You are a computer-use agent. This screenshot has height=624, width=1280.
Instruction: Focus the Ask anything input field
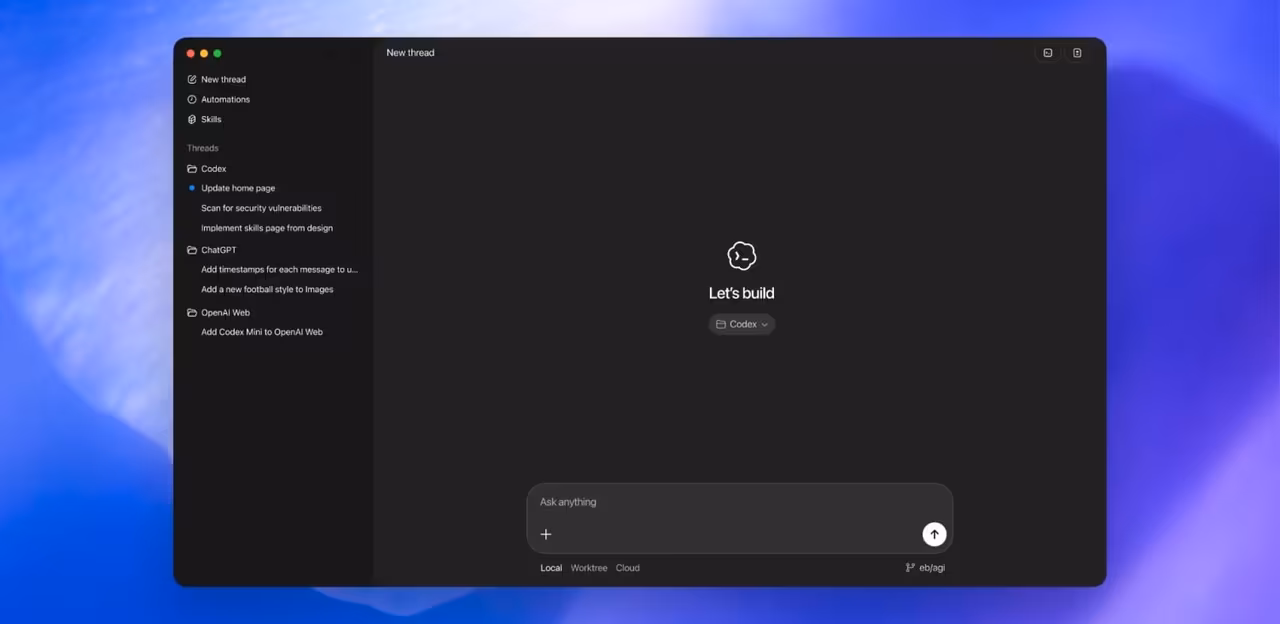[720, 502]
